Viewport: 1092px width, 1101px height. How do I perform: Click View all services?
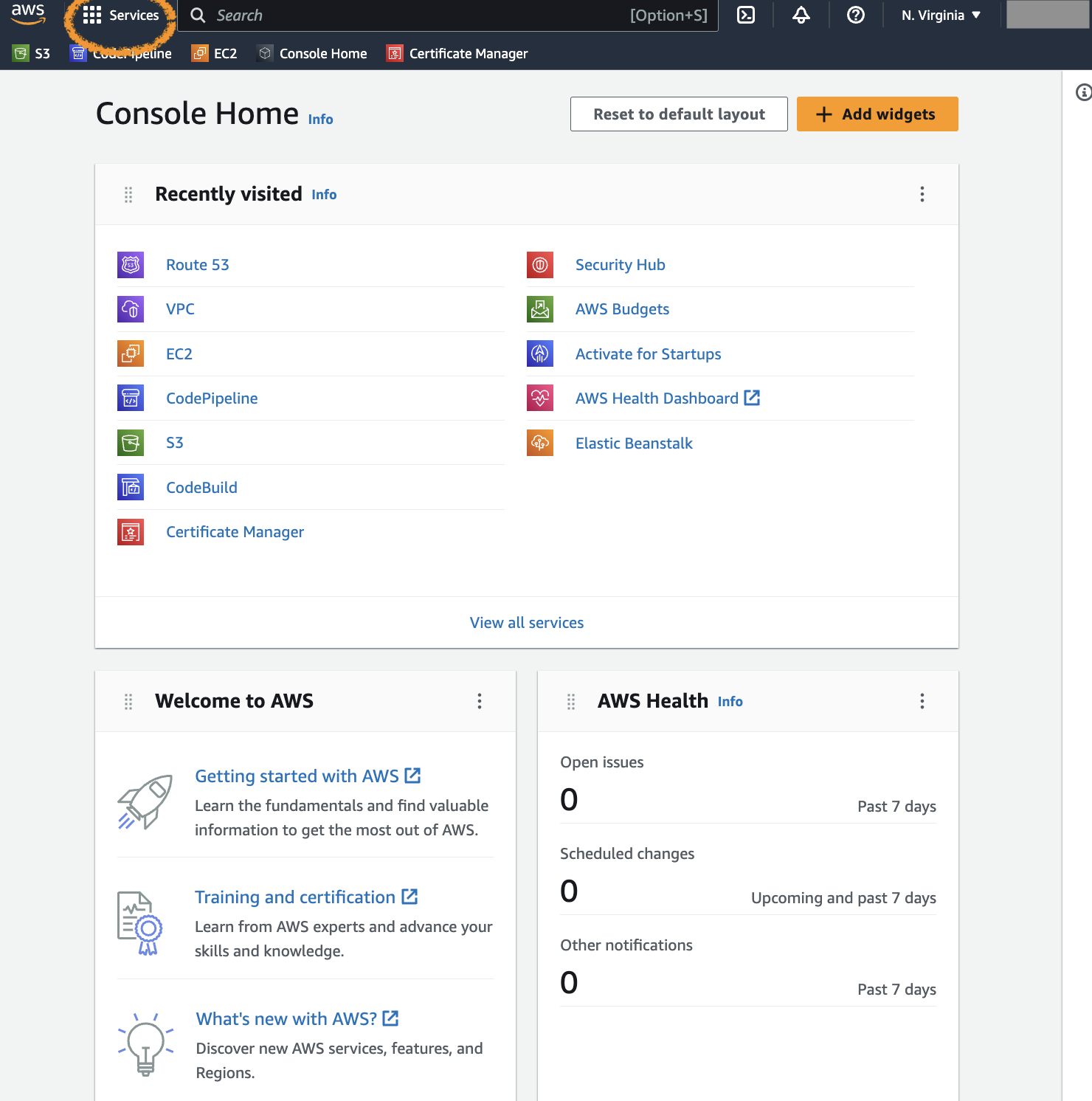527,623
